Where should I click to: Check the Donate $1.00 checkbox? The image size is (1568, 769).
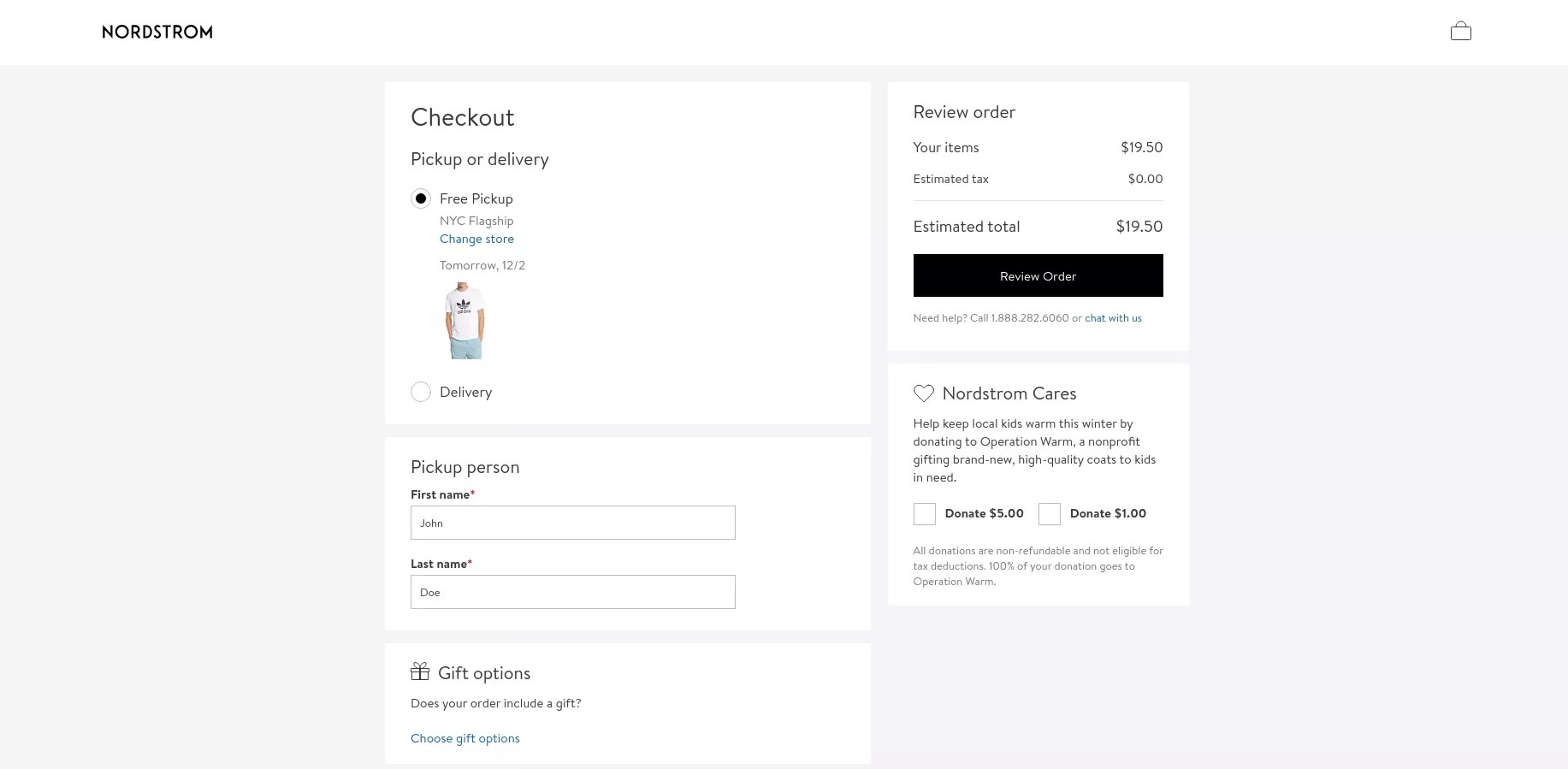(x=1050, y=514)
